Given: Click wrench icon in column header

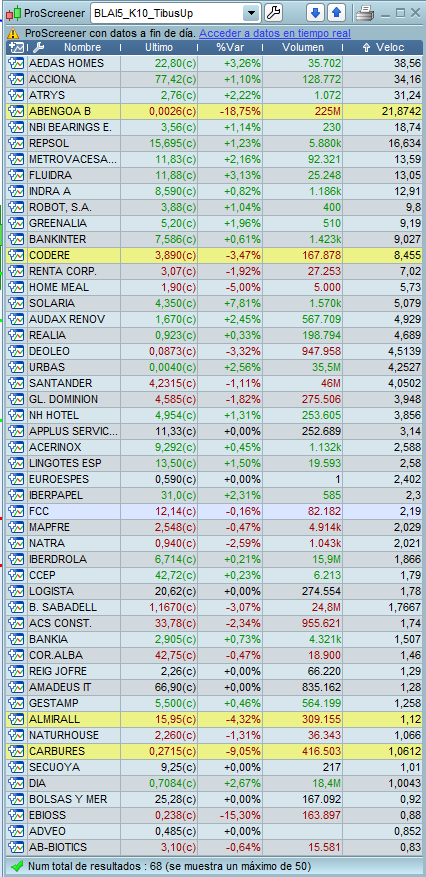Looking at the screenshot, I should [x=39, y=48].
